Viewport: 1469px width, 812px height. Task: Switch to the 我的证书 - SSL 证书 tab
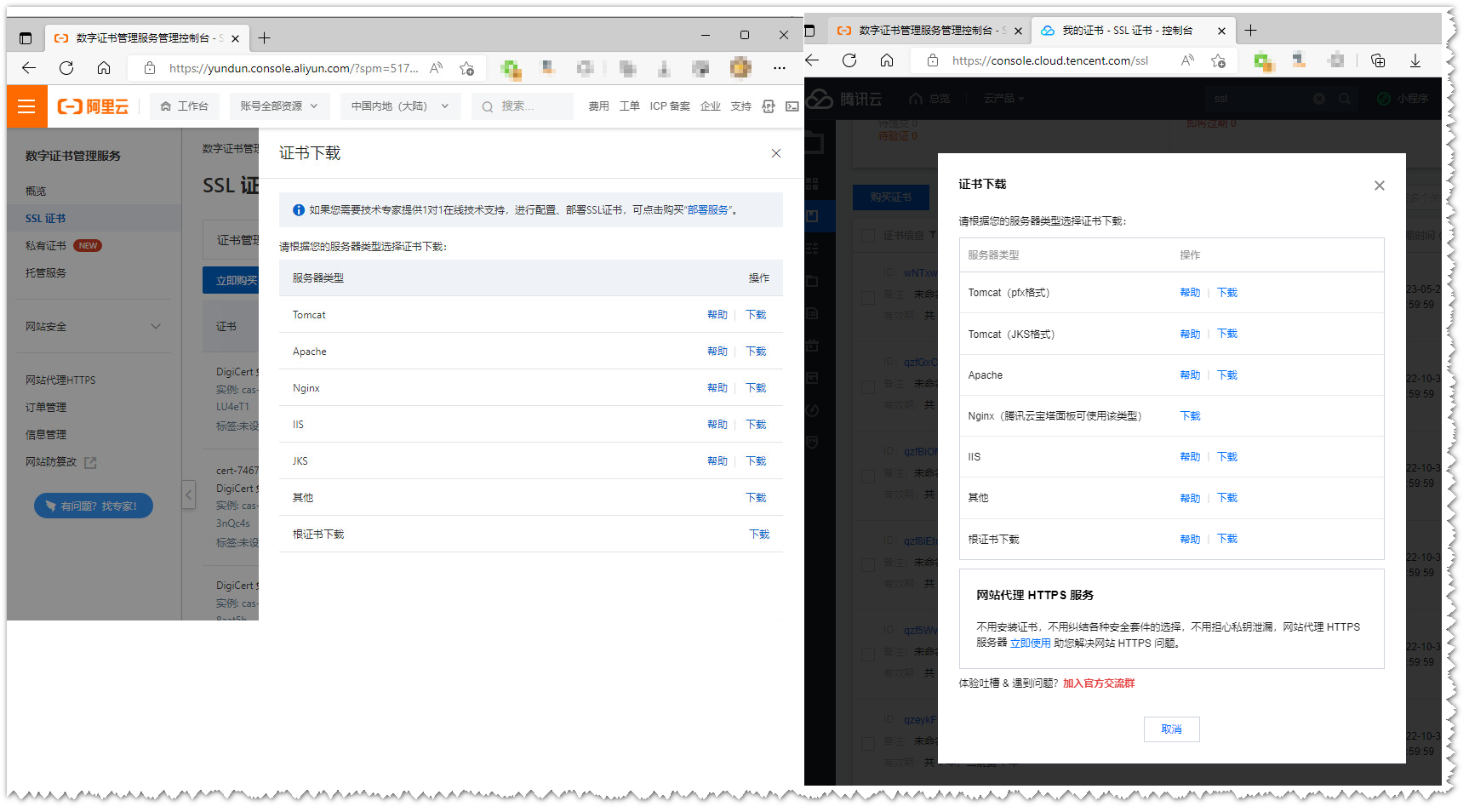[1133, 31]
